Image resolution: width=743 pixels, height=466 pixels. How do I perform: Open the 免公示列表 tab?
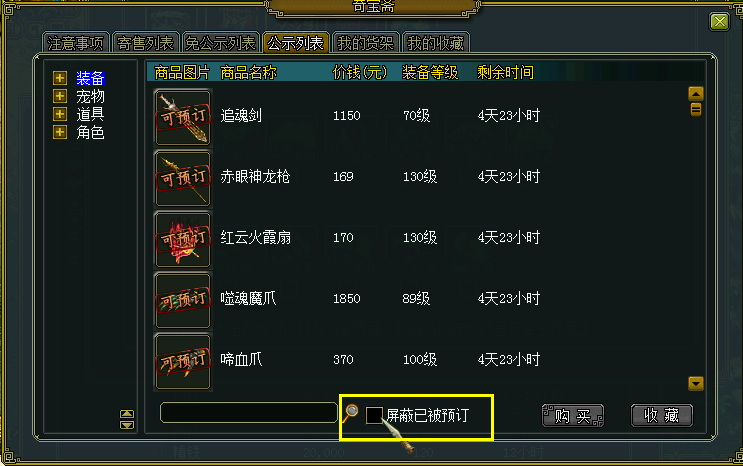[220, 43]
